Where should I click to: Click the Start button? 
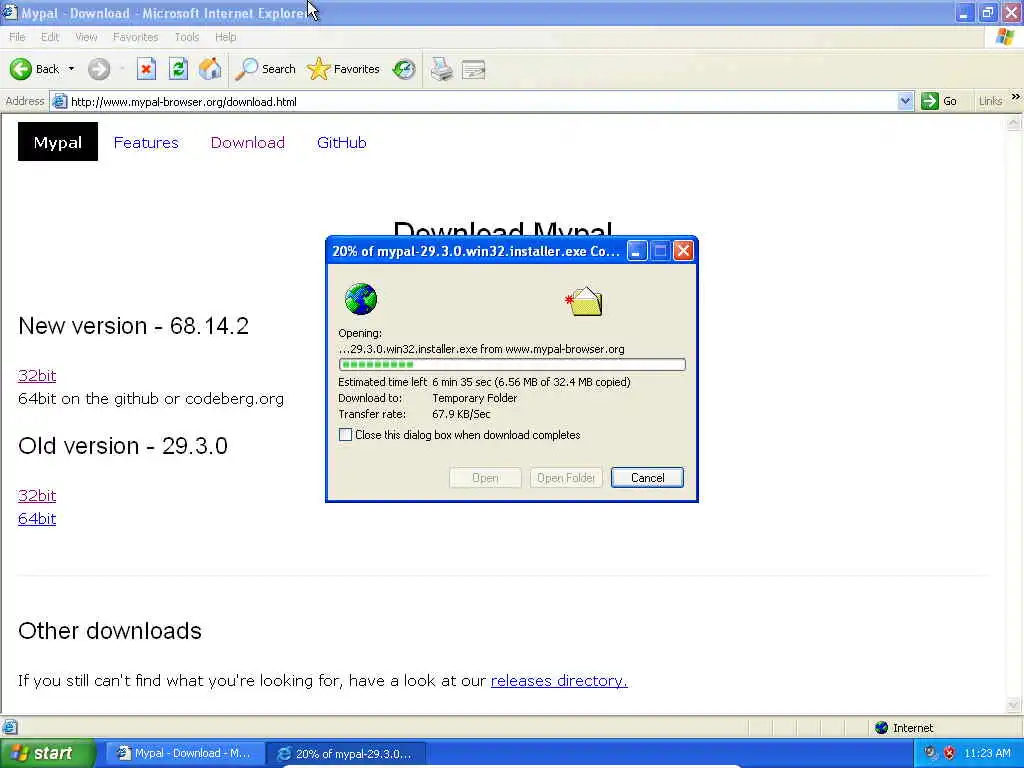47,754
